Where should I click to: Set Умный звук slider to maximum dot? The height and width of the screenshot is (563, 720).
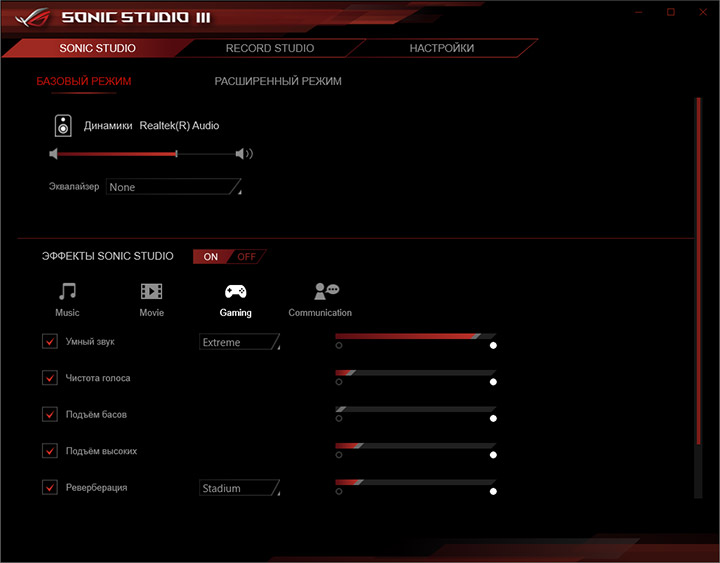(493, 345)
